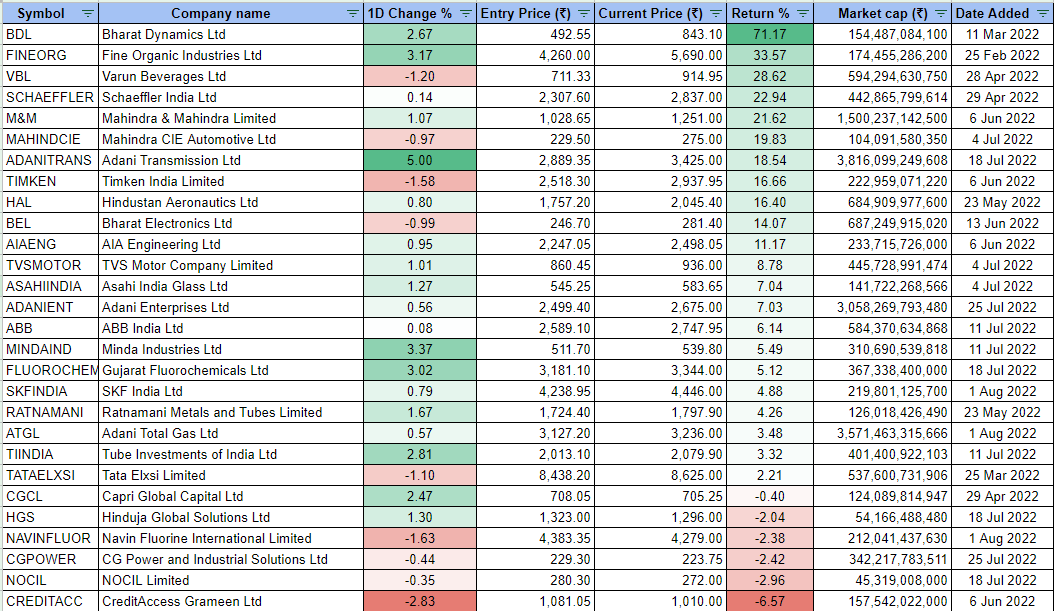Image resolution: width=1054 pixels, height=611 pixels.
Task: Click the TATAELXSI symbol cell
Action: tap(50, 475)
